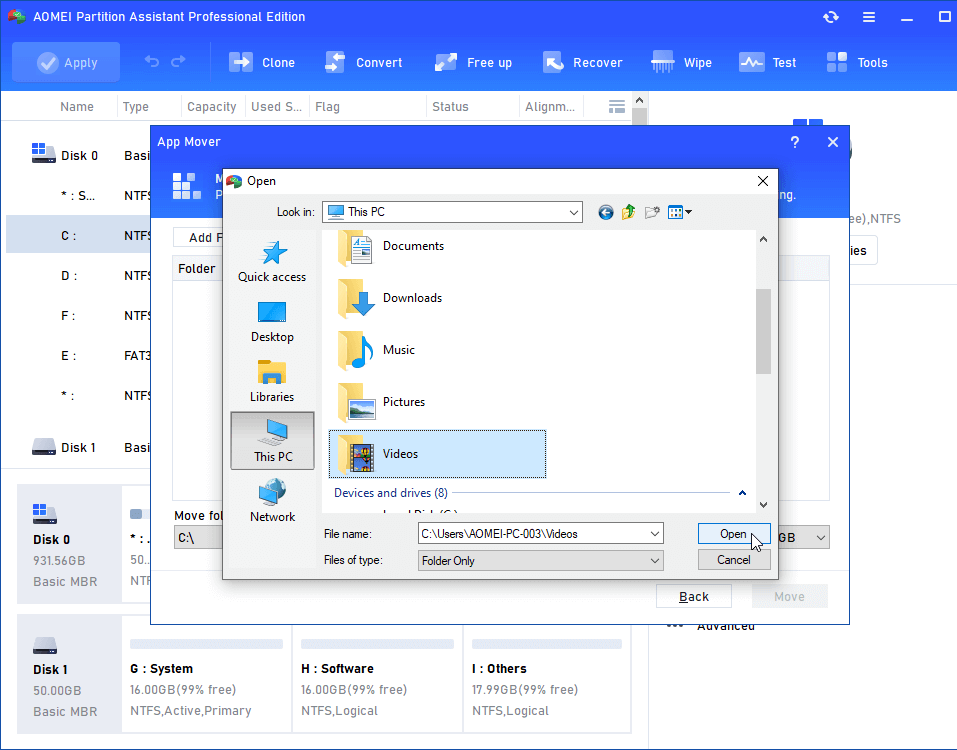Image resolution: width=957 pixels, height=750 pixels.
Task: Click the file list scroll up arrow
Action: [x=763, y=239]
